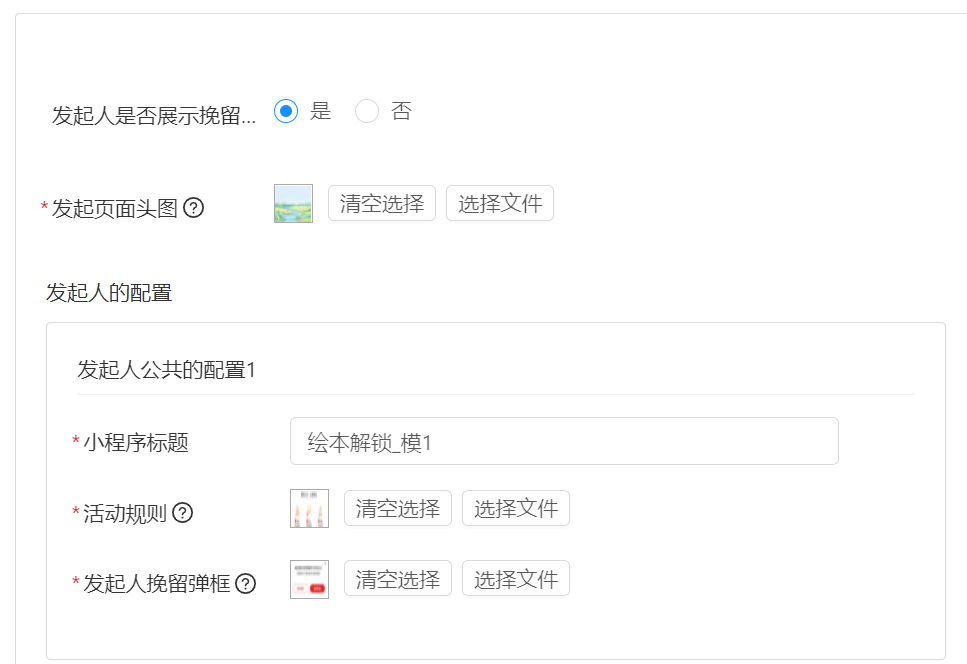Screen dimensions: 967x664
Task: Click the 发起人的配置 section title
Action: point(109,293)
